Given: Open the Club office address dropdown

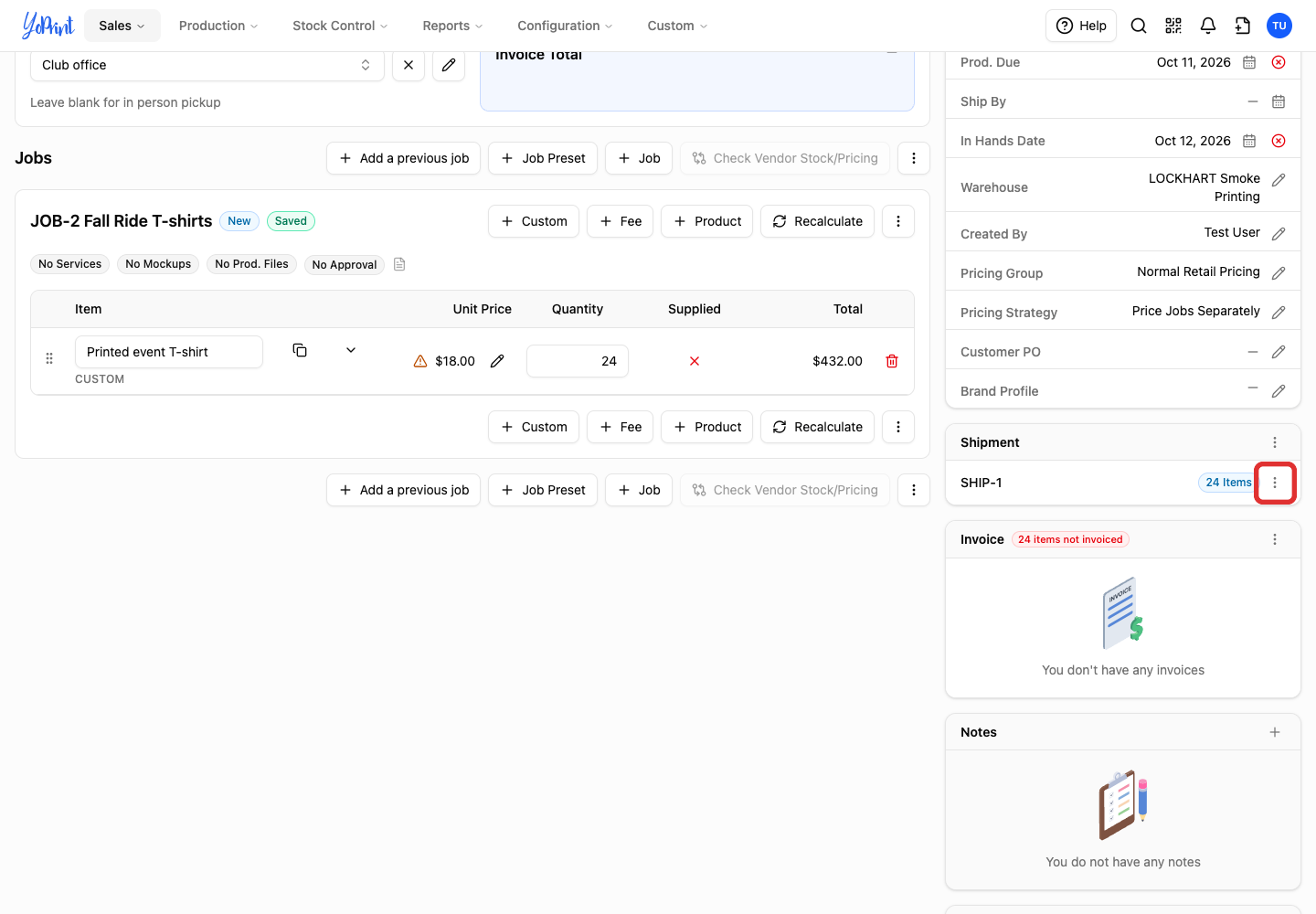Looking at the screenshot, I should tap(207, 65).
